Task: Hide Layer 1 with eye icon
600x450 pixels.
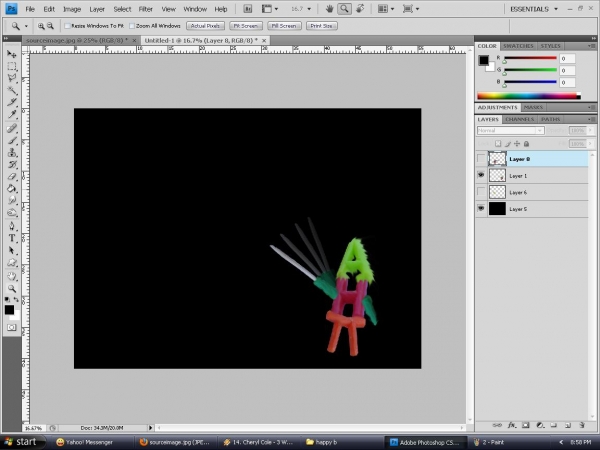Action: coord(481,175)
